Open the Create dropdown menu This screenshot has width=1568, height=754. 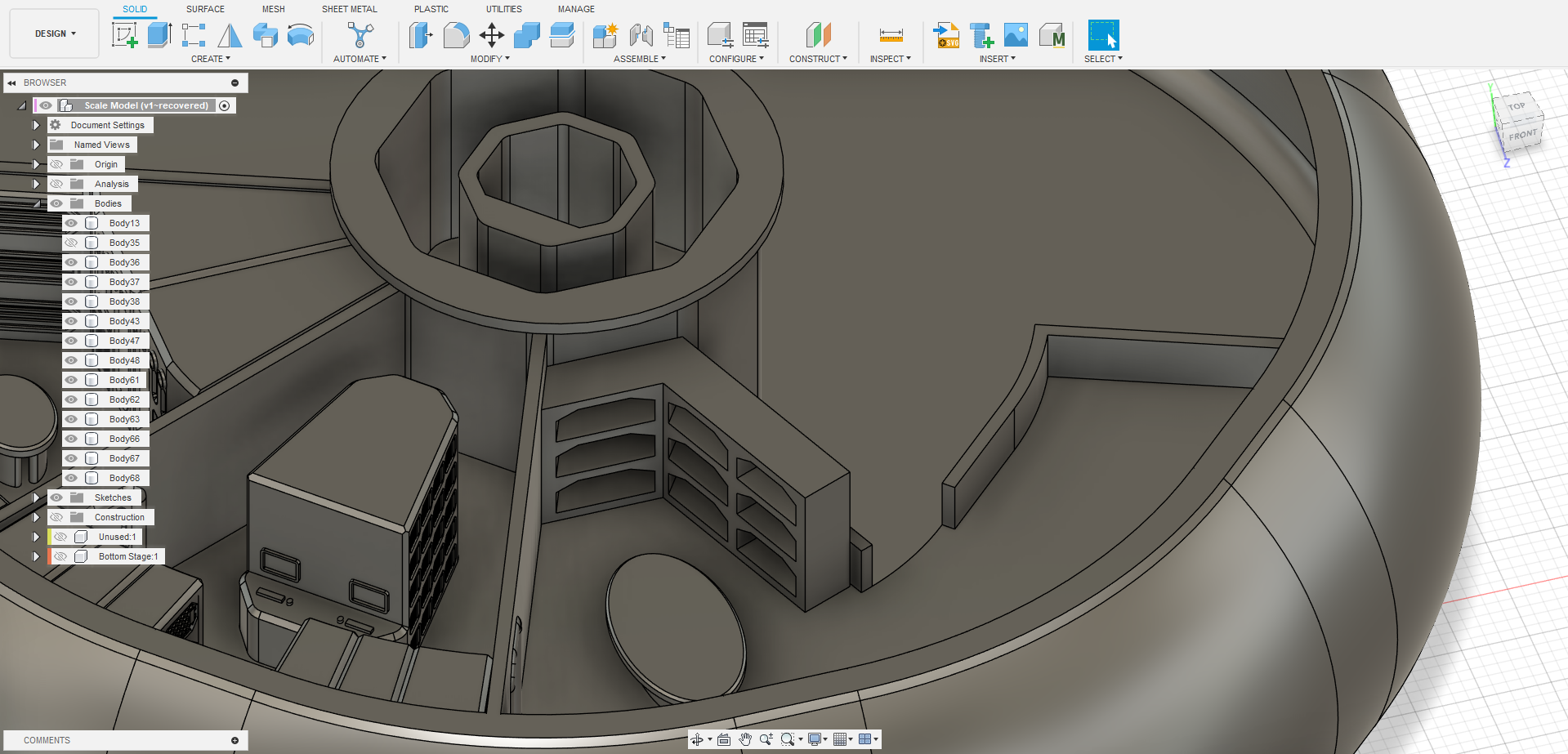click(211, 59)
